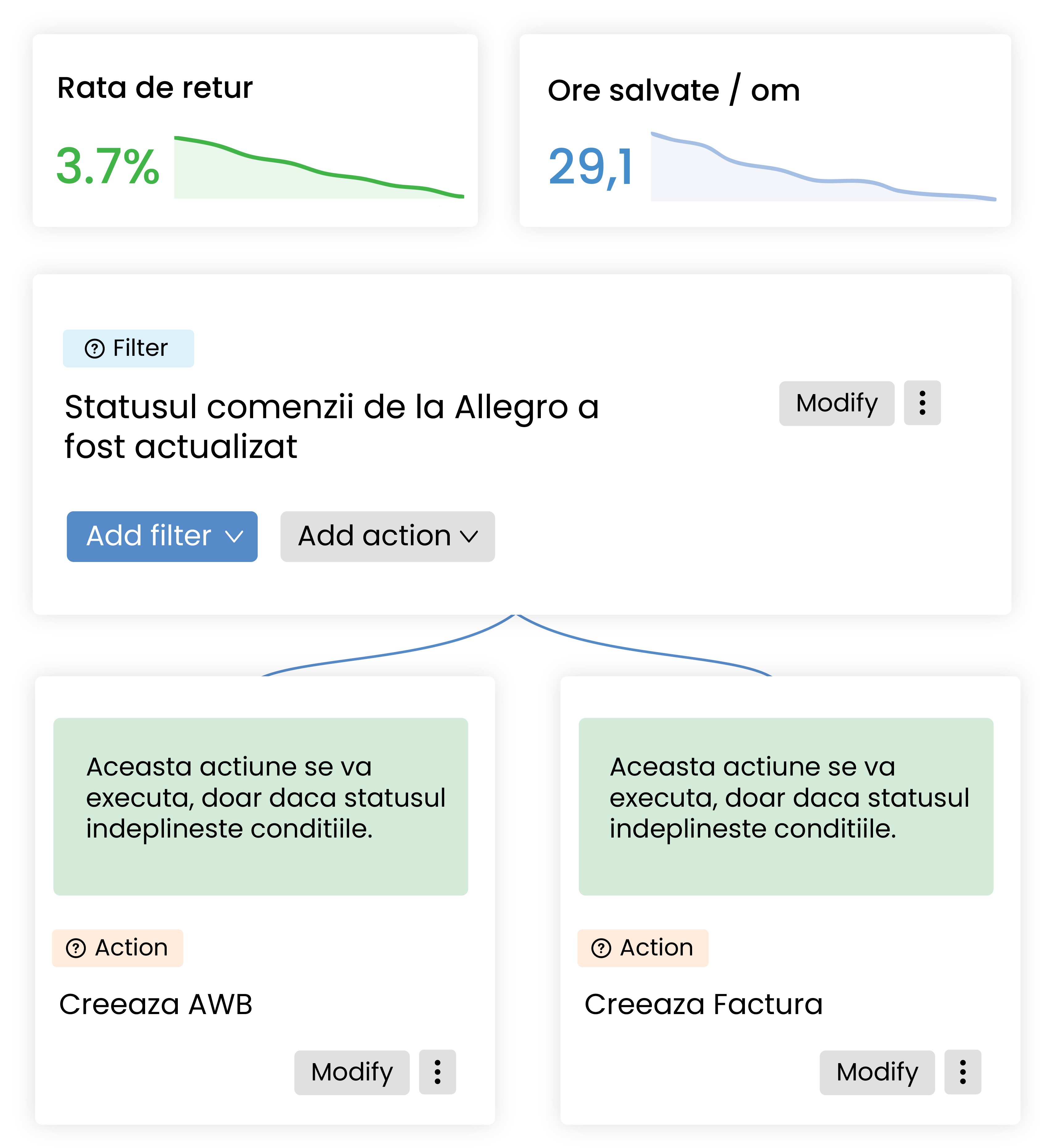Click the chevron on Add action button
This screenshot has width=1040, height=1148.
(469, 536)
